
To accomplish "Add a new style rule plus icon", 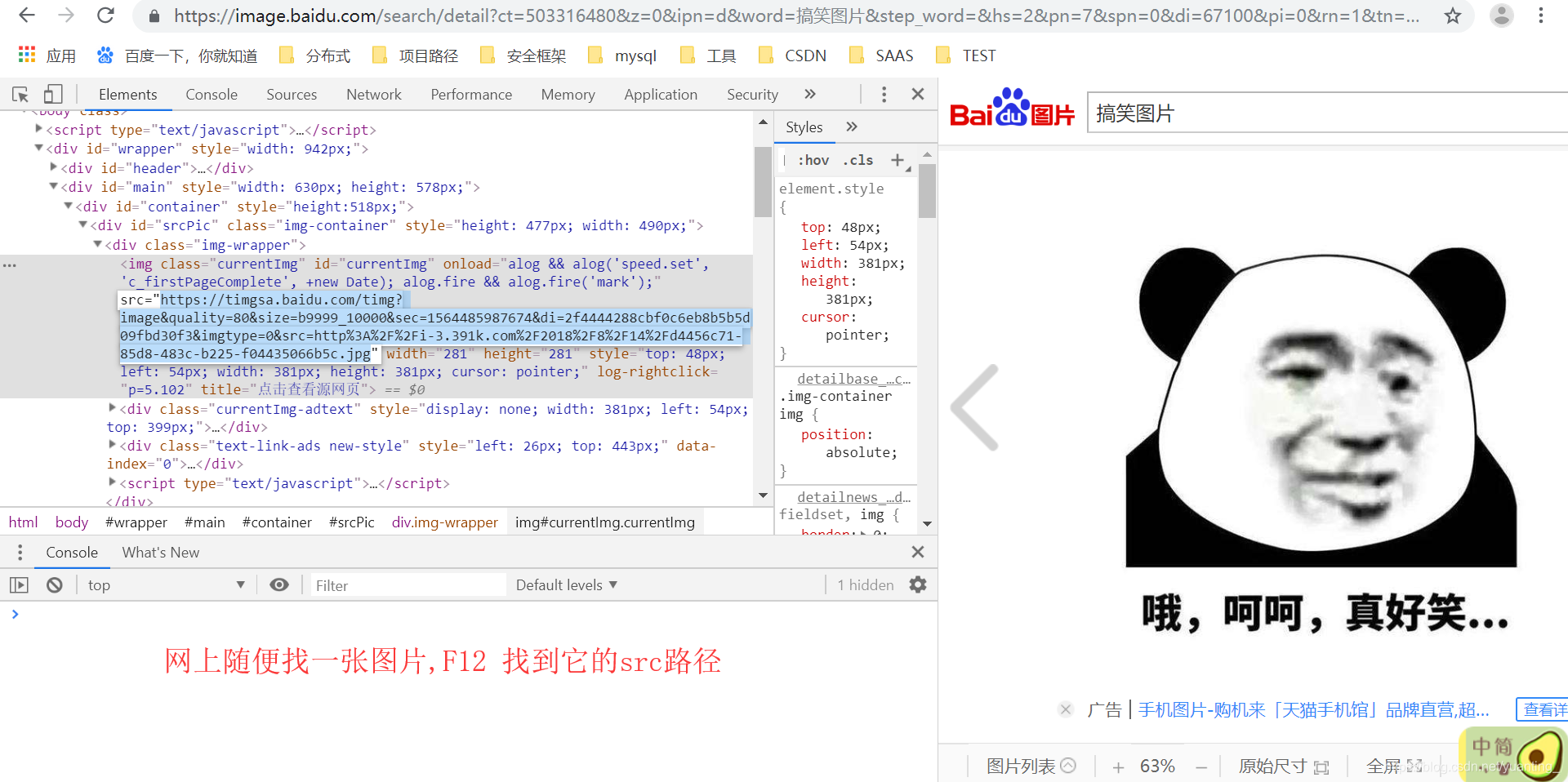I will click(x=898, y=161).
